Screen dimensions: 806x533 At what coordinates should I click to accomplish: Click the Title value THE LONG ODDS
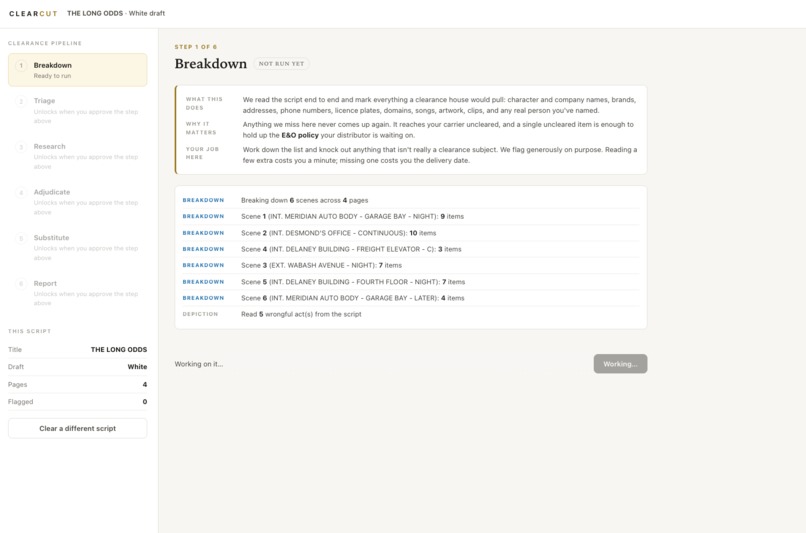point(119,350)
